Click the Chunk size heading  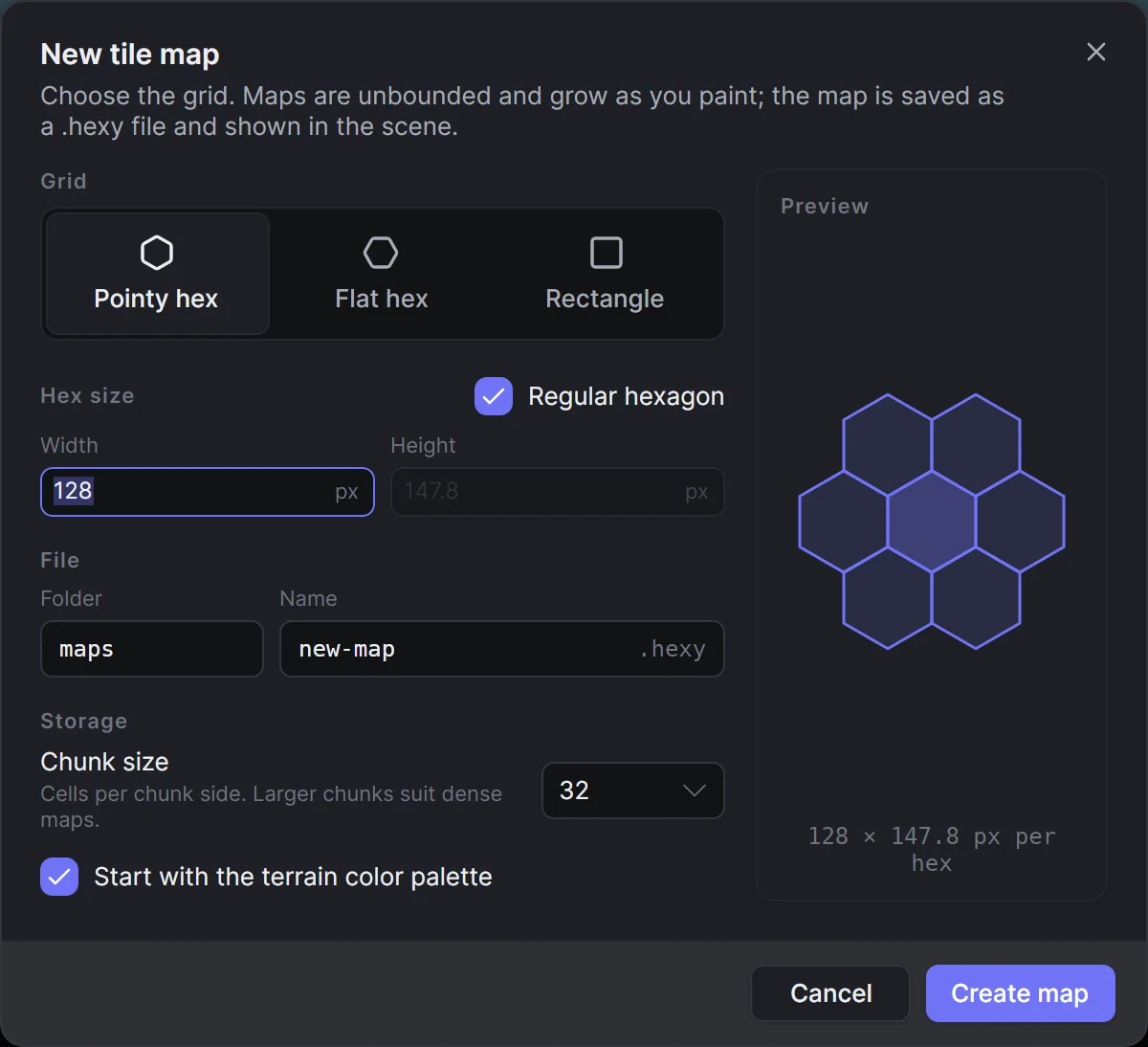[104, 762]
